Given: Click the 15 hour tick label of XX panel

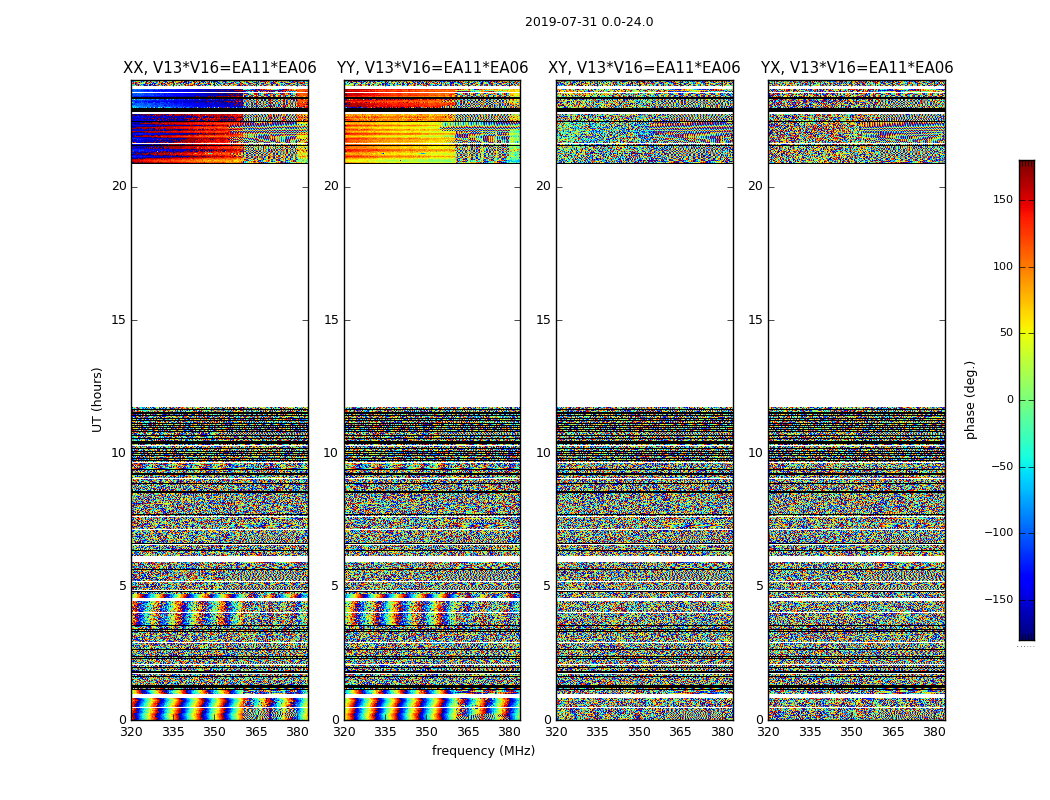Looking at the screenshot, I should 119,320.
